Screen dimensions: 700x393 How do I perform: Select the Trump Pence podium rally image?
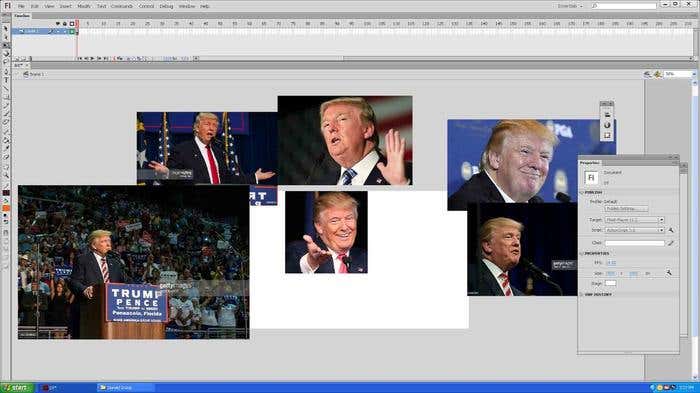click(x=133, y=262)
